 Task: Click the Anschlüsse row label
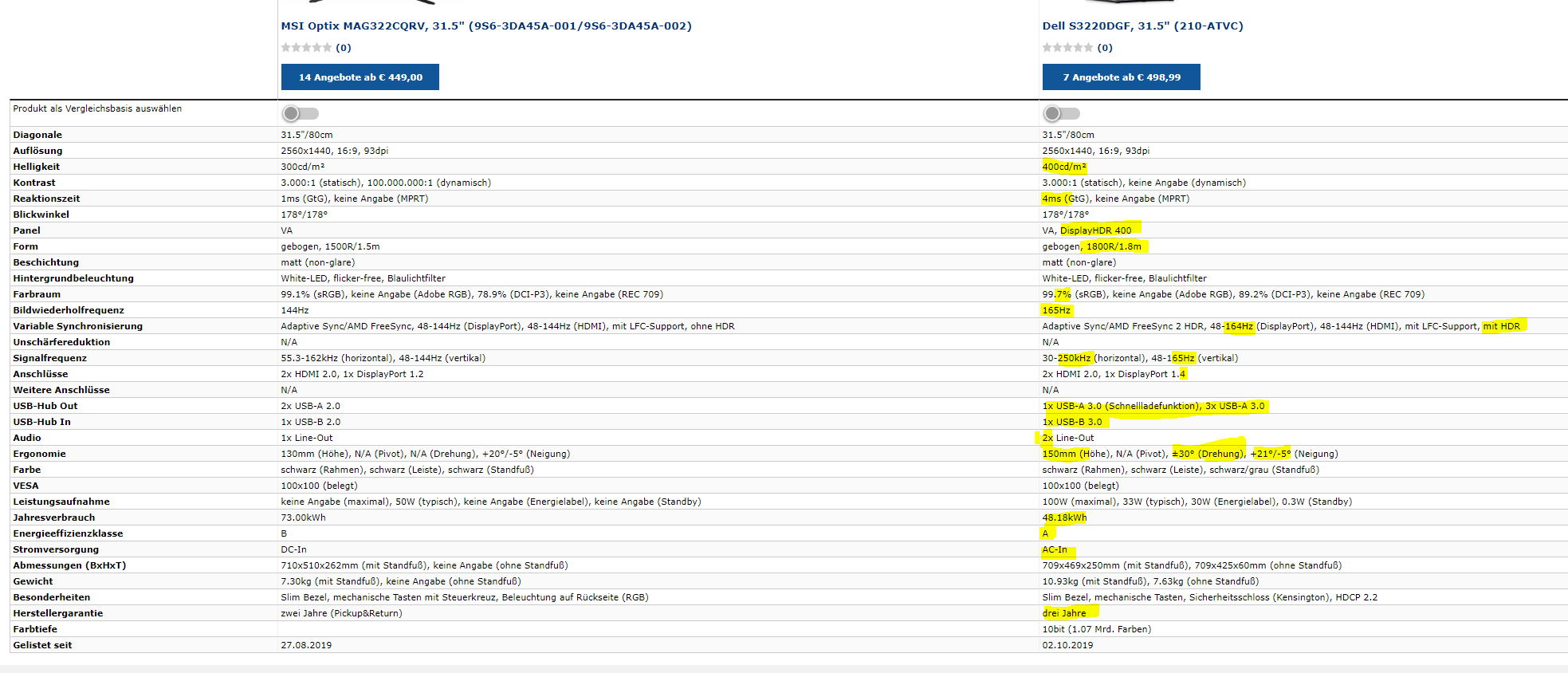(x=41, y=374)
